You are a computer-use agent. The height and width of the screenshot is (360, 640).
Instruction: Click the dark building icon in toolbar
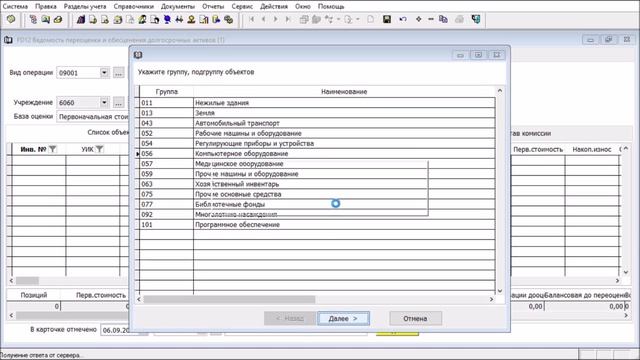81,19
